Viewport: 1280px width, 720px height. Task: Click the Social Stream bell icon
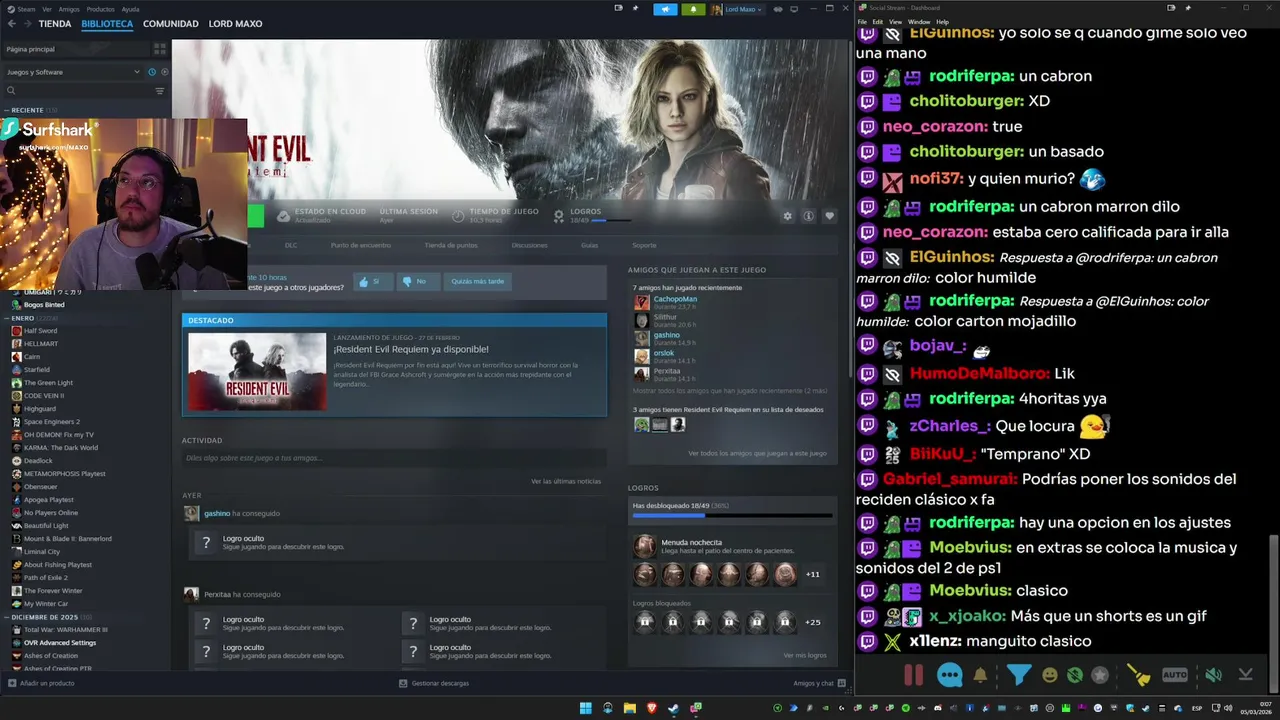(980, 675)
